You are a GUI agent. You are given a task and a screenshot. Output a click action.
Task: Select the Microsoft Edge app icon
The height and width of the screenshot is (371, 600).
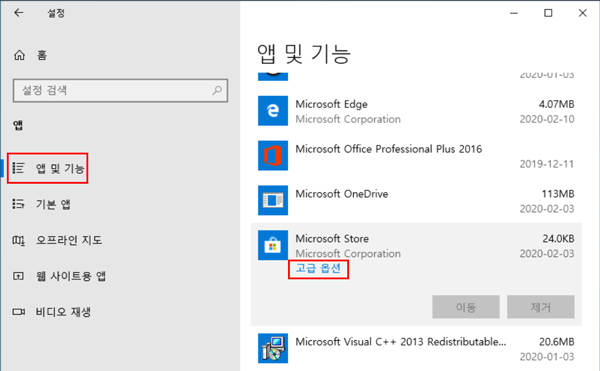[273, 111]
